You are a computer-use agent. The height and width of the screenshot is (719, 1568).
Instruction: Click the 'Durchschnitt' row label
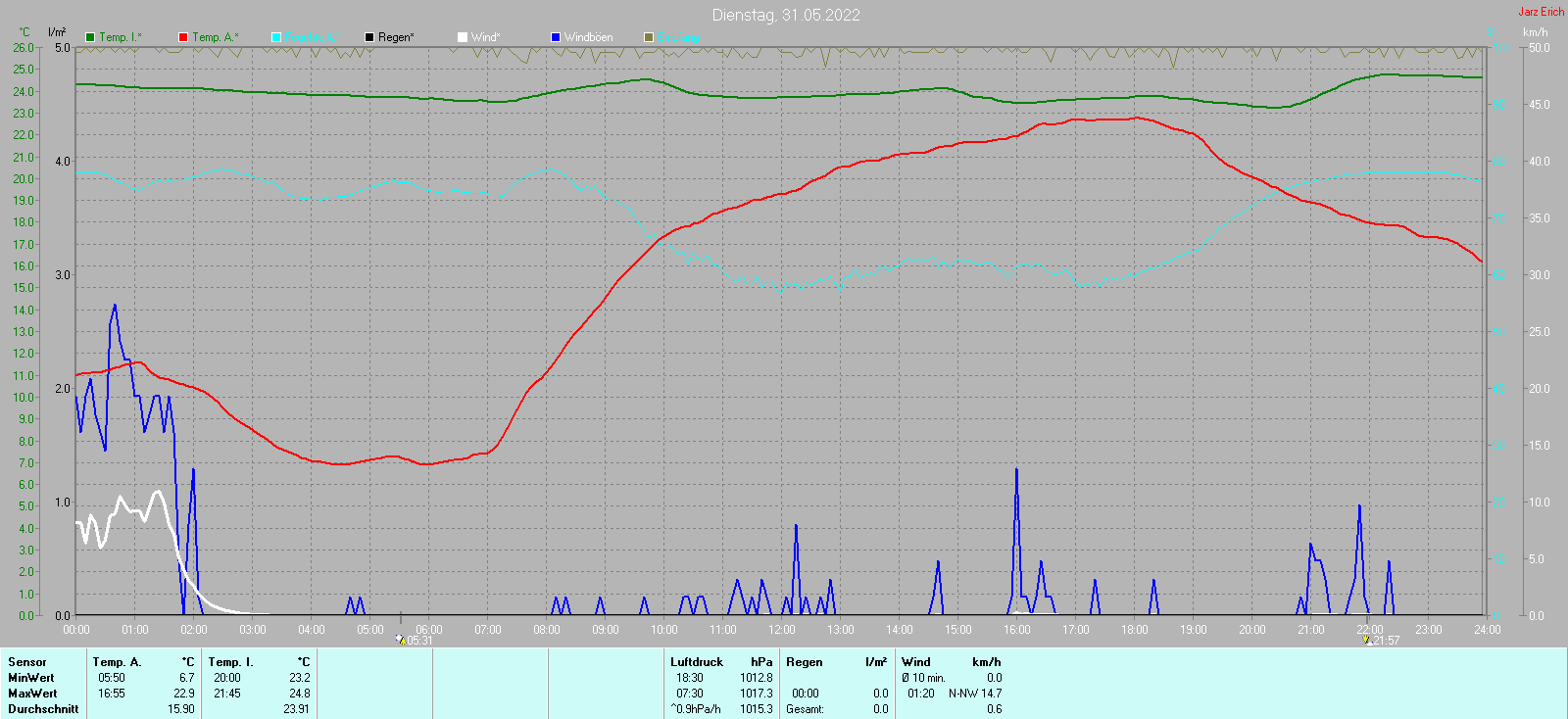pyautogui.click(x=43, y=709)
